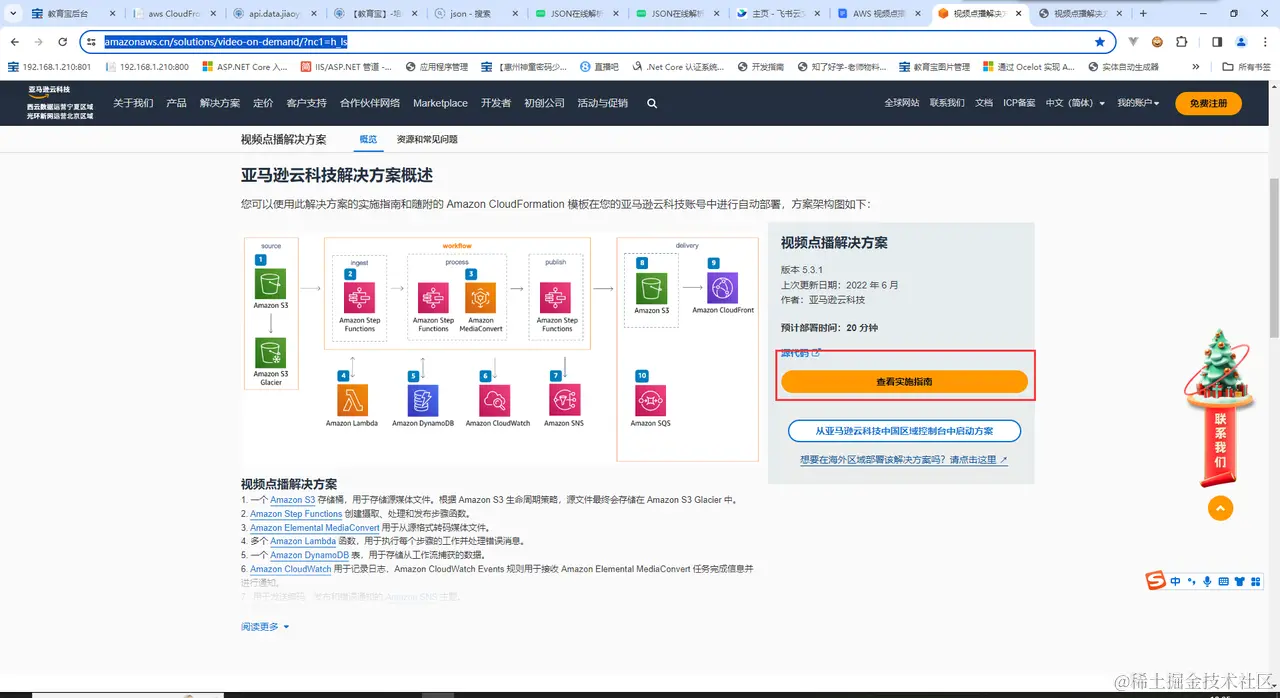Viewport: 1280px width, 698px height.
Task: Open a new browser tab with plus icon
Action: click(1143, 14)
